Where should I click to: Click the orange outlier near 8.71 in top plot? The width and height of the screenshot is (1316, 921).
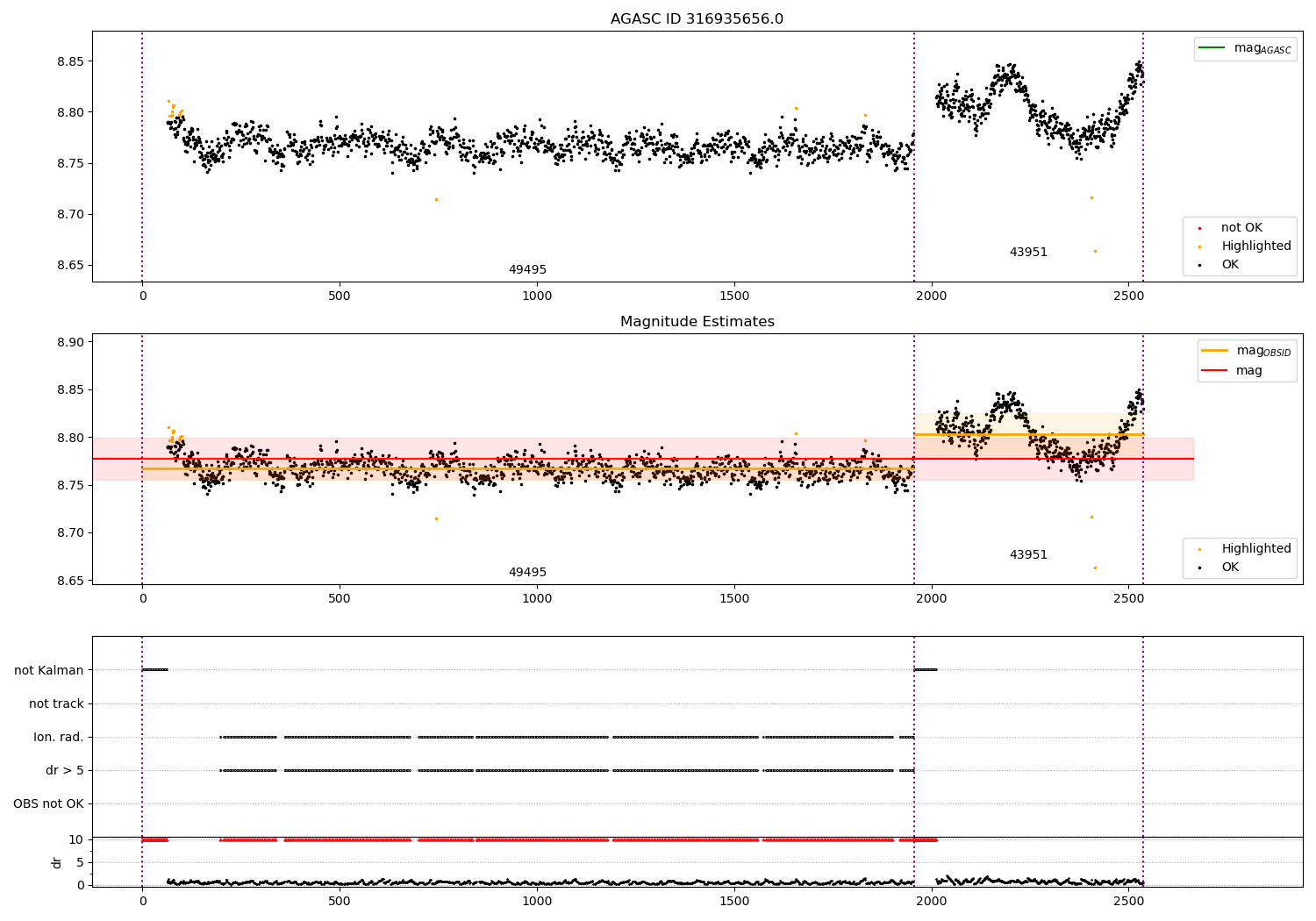pos(436,199)
